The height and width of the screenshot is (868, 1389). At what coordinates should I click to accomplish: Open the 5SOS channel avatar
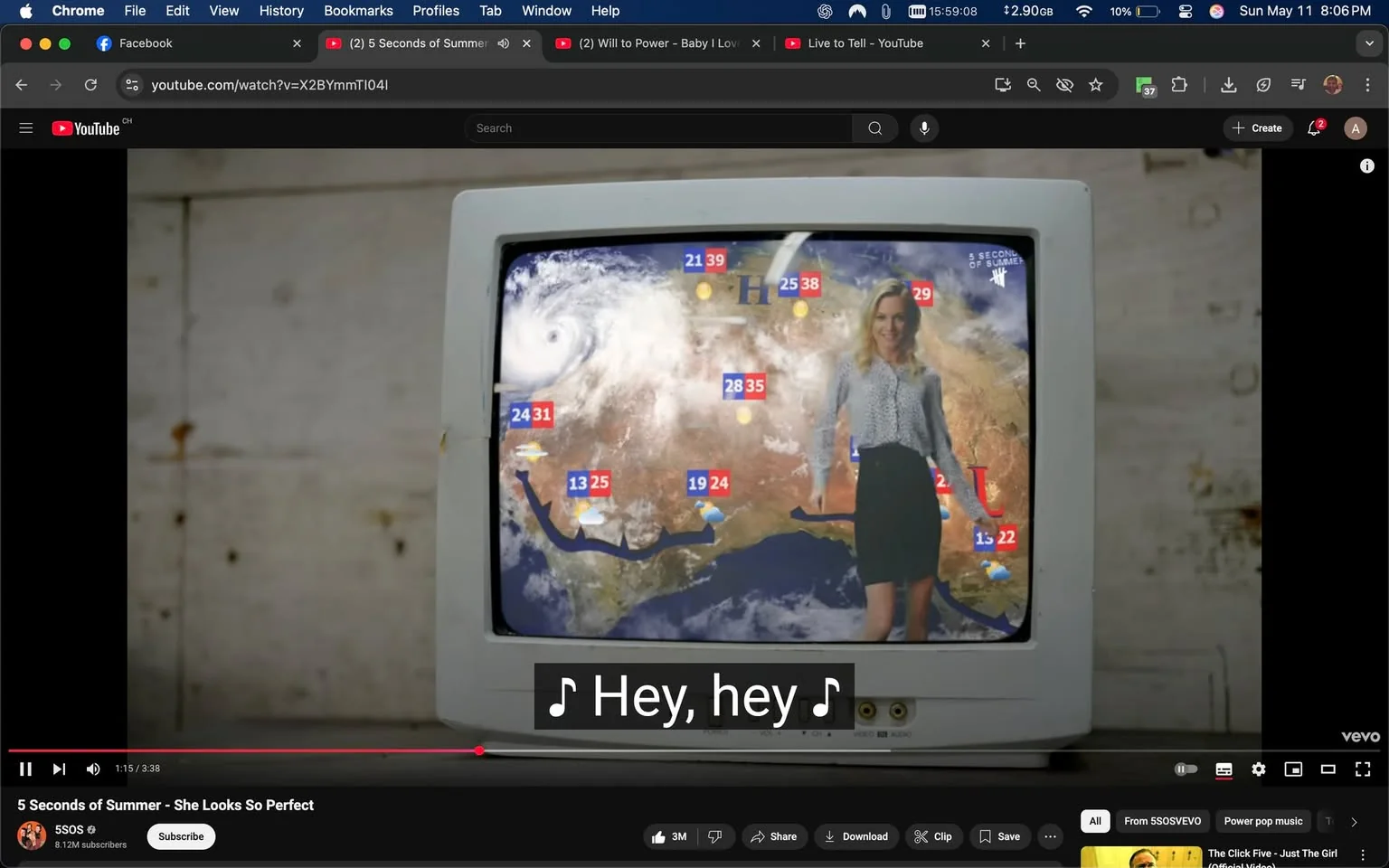pos(33,835)
